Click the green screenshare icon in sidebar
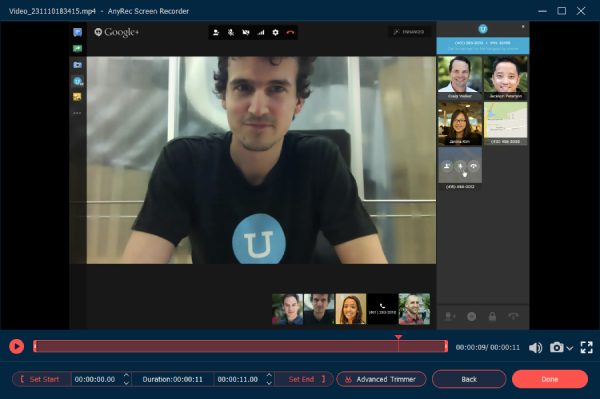The image size is (600, 399). click(78, 49)
